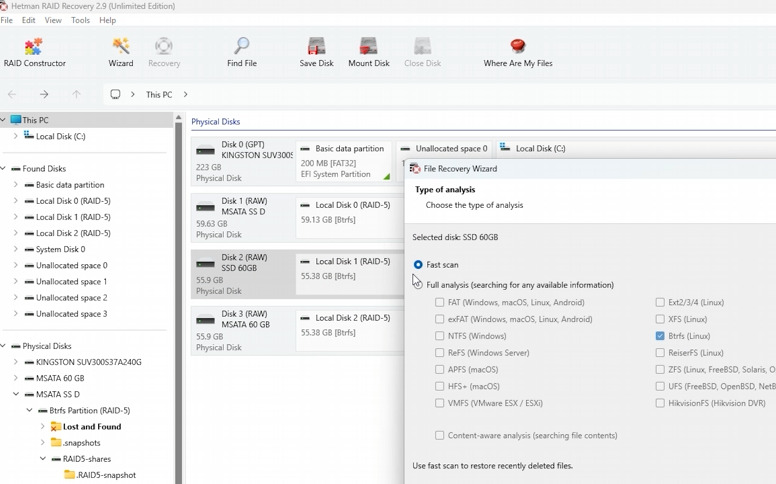
Task: Select MSATA 60 GB in tree
Action: tap(60, 378)
